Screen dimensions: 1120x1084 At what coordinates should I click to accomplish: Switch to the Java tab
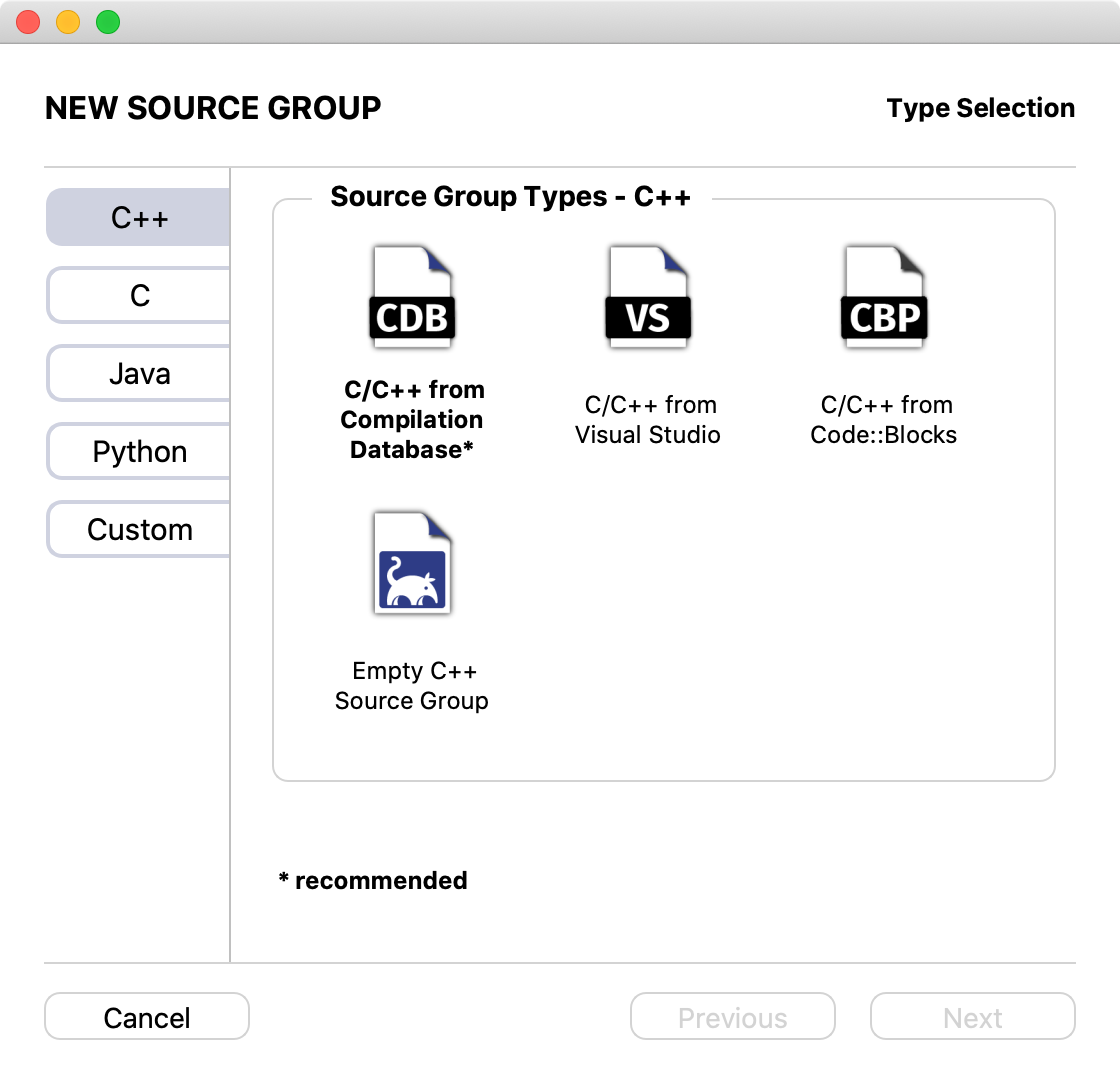click(139, 374)
